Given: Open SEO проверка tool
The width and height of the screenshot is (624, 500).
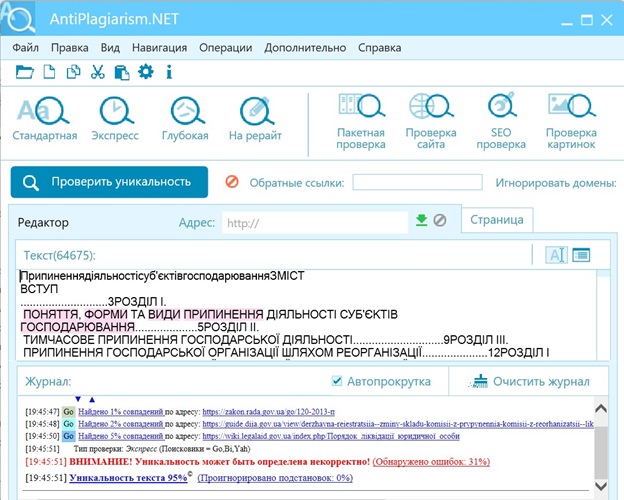Looking at the screenshot, I should coord(501,121).
